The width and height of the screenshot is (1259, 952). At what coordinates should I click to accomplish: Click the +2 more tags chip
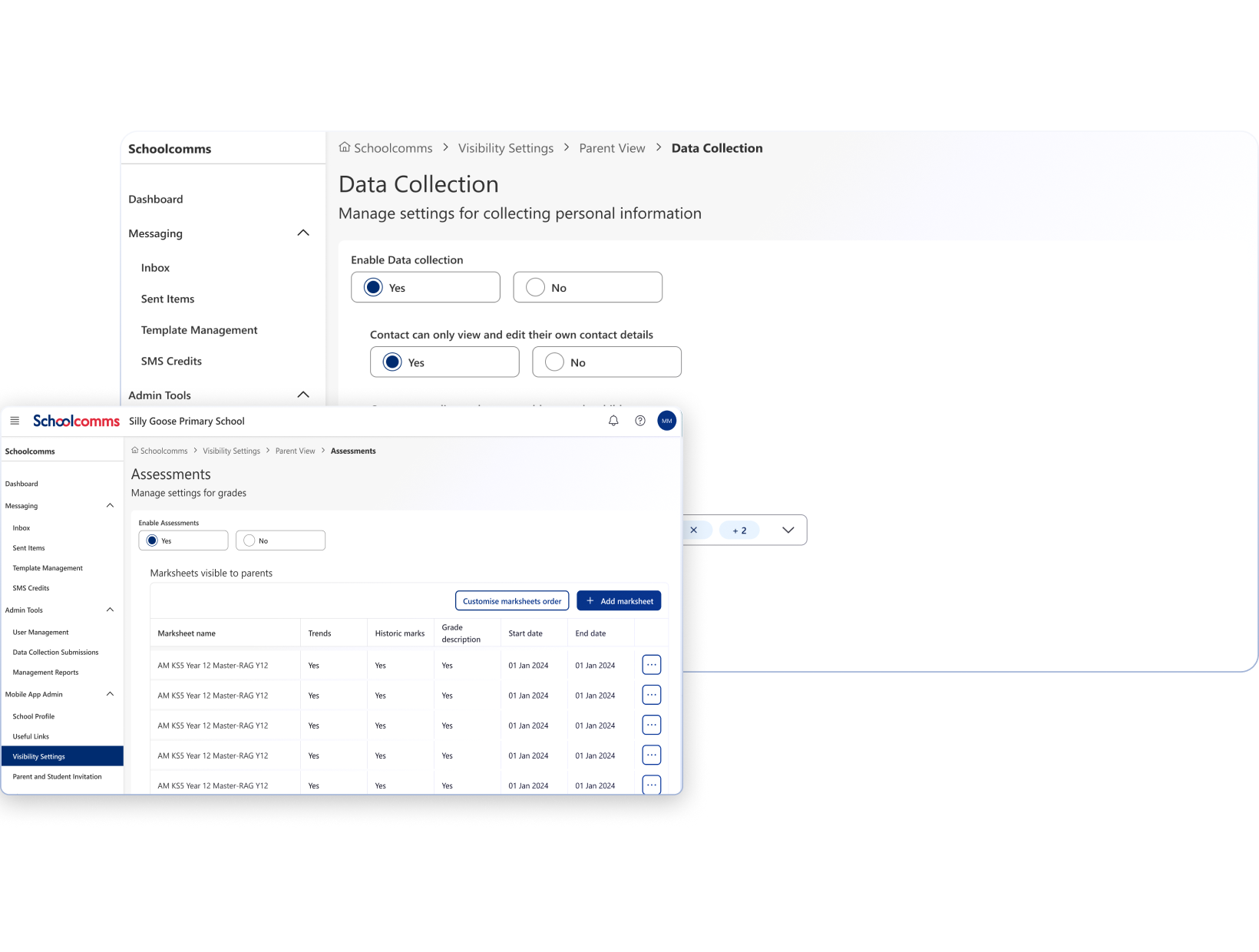tap(739, 530)
